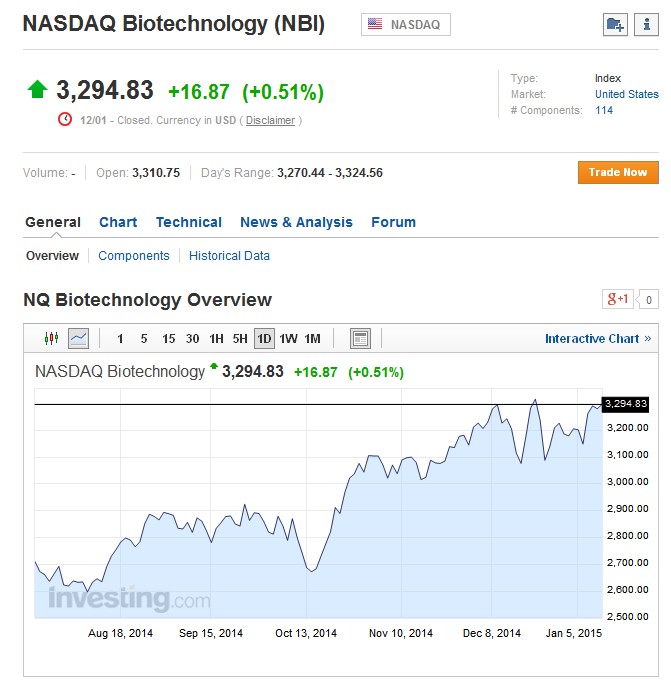The width and height of the screenshot is (671, 683).
Task: Select the 1W chart interval
Action: pos(288,338)
